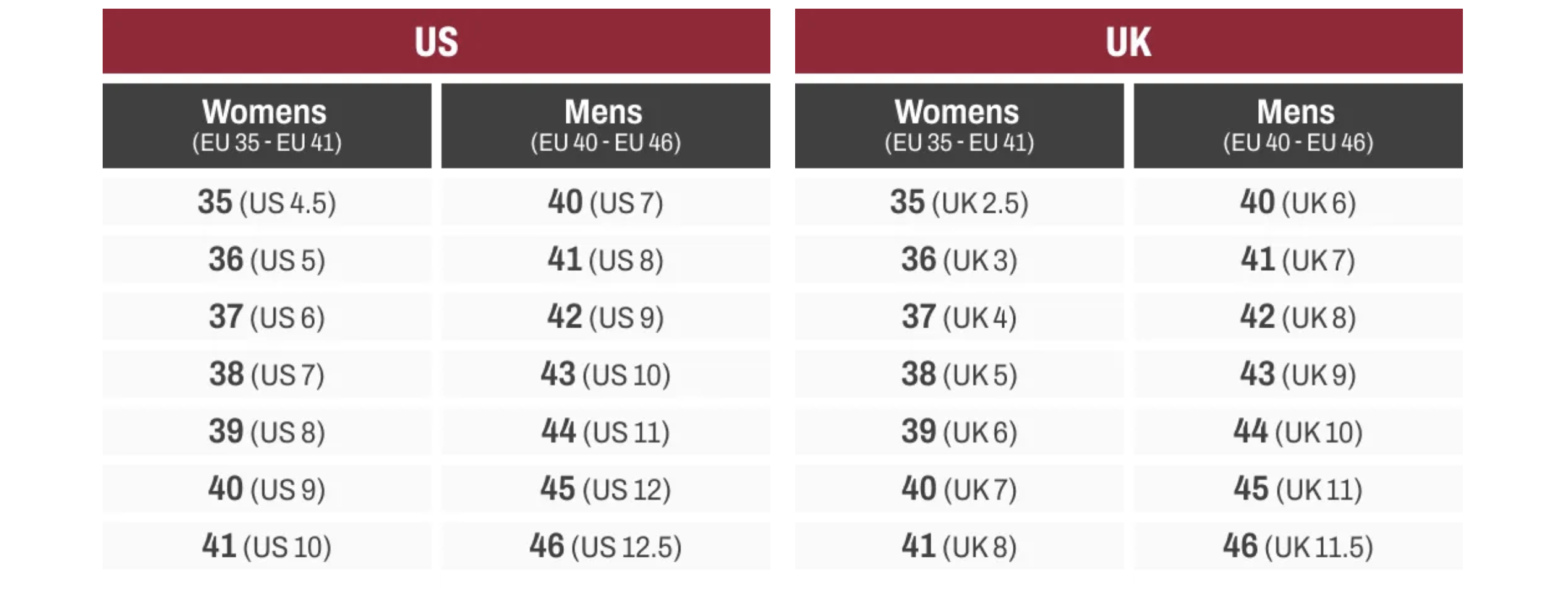Select the Mens column header under UK
Image resolution: width=1568 pixels, height=602 pixels.
(x=1298, y=125)
